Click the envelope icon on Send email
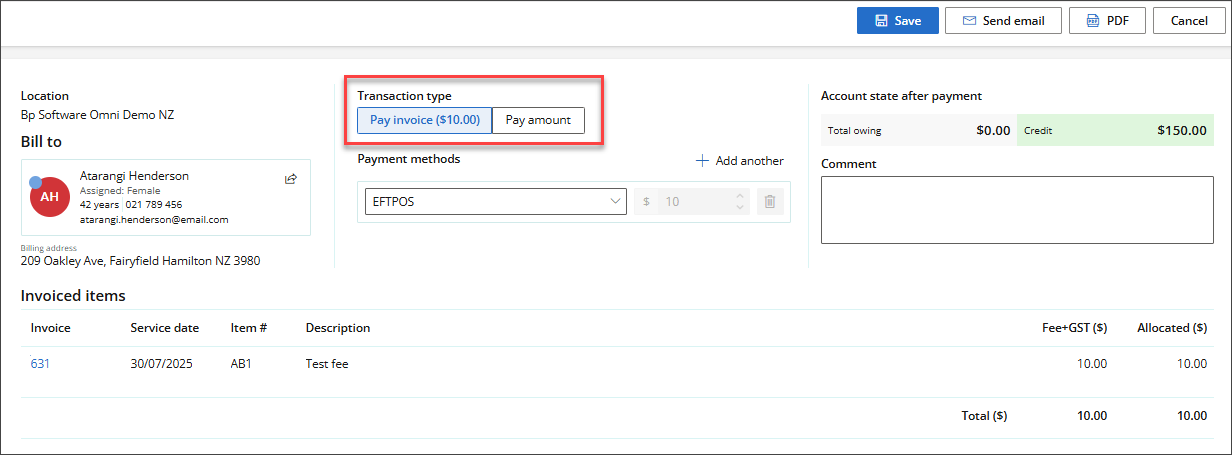Viewport: 1232px width, 455px height. tap(969, 21)
